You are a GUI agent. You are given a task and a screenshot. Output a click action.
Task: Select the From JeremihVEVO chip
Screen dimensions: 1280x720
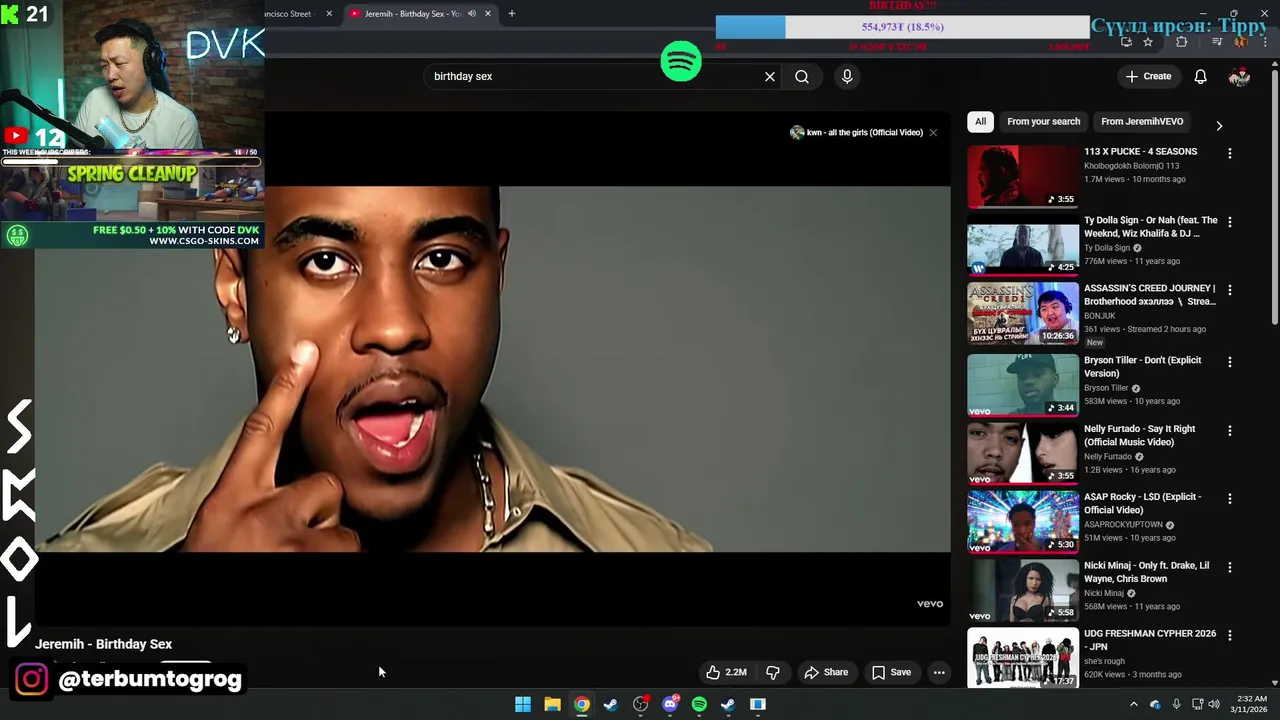(1142, 122)
